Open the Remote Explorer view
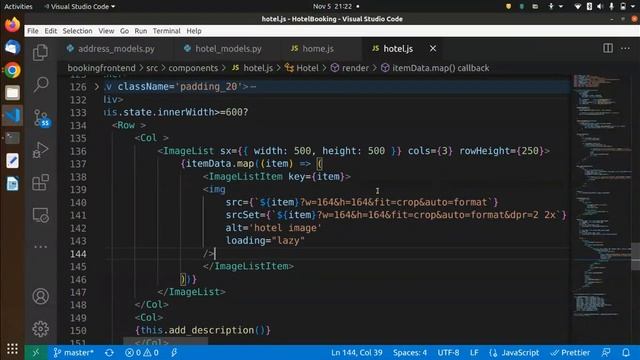 tap(40, 215)
